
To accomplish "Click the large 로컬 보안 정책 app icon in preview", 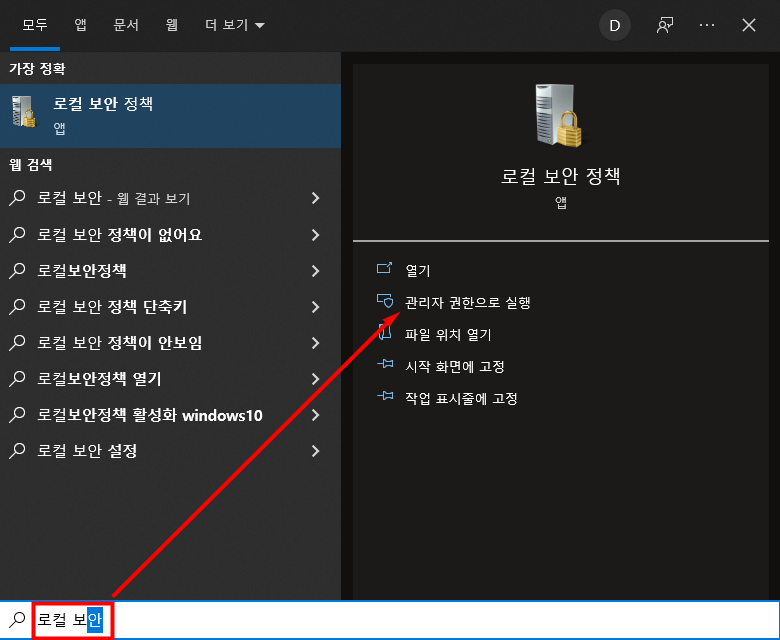I will pyautogui.click(x=559, y=115).
